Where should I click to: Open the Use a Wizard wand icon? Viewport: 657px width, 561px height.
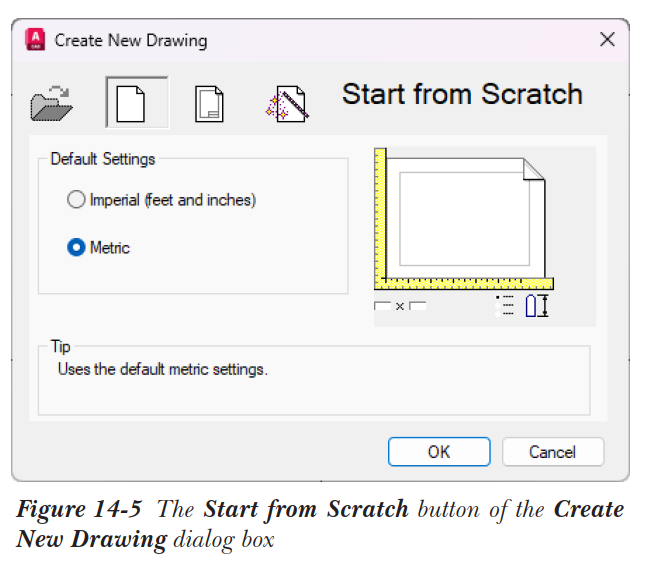pyautogui.click(x=287, y=103)
